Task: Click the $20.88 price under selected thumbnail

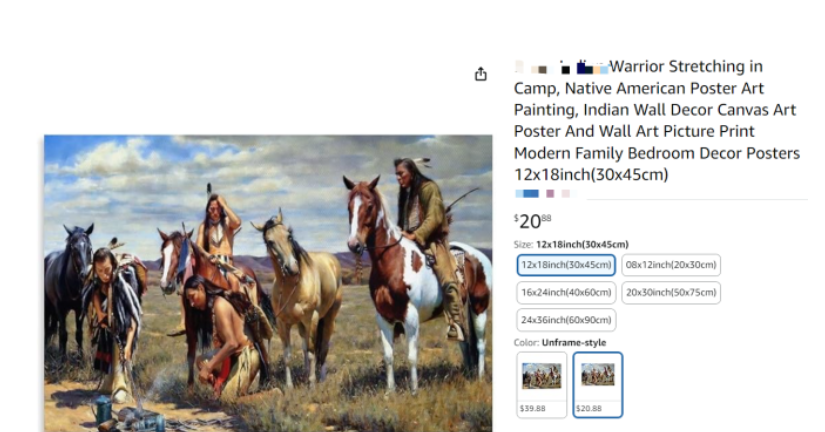Action: (589, 408)
